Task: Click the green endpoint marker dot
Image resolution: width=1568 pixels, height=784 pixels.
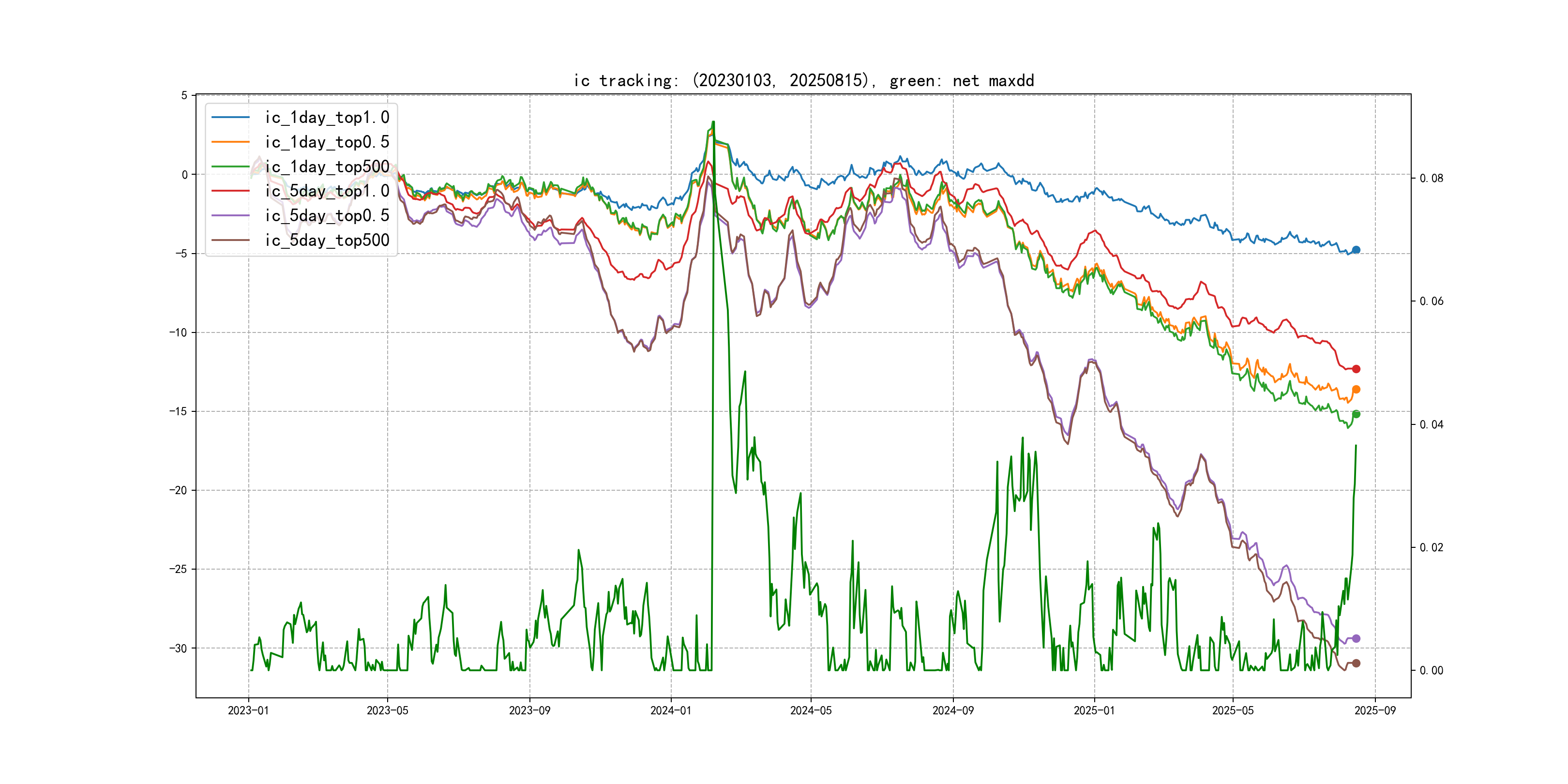Action: point(1356,414)
